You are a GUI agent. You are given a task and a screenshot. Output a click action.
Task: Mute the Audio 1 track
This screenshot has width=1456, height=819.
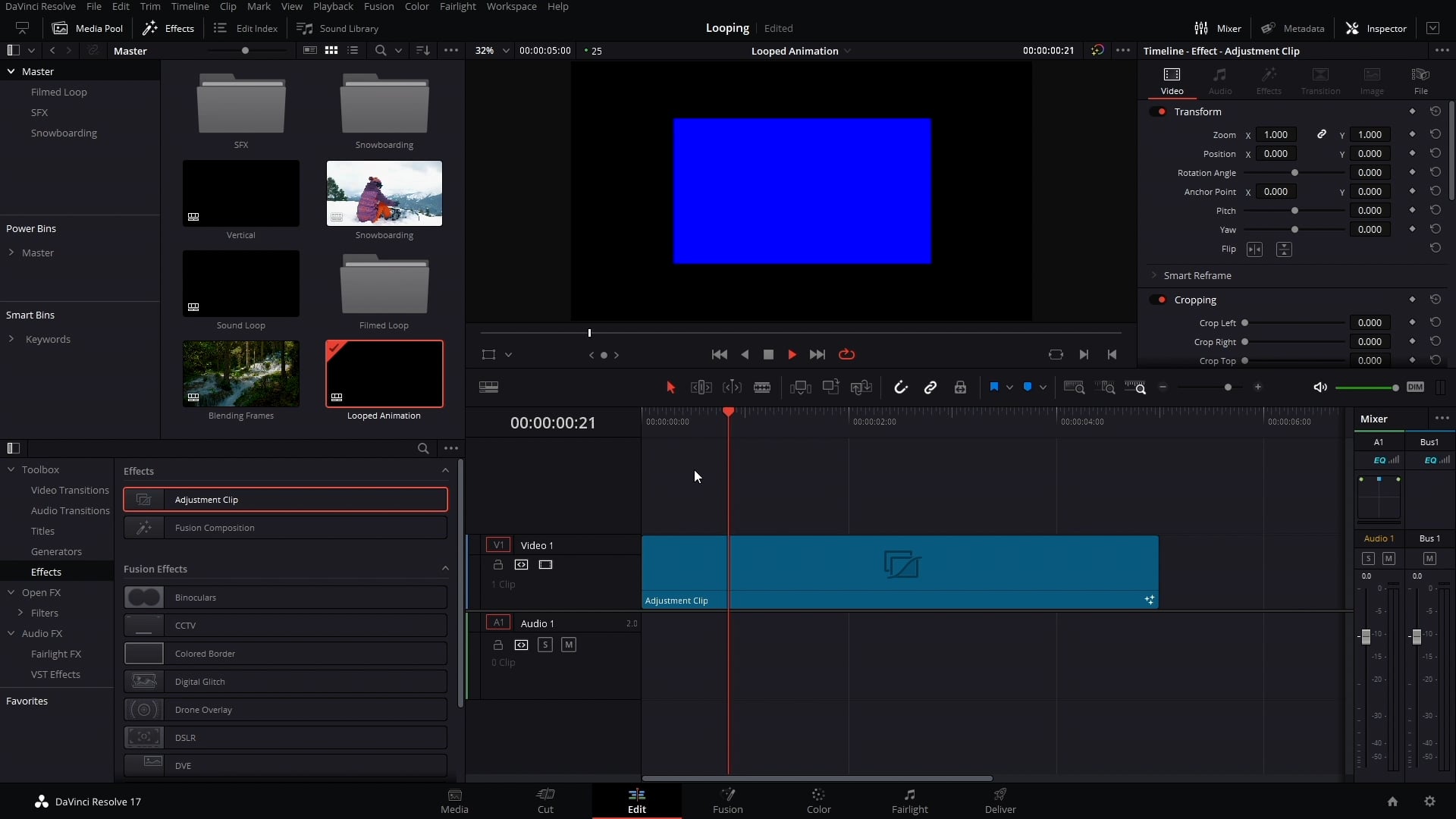(x=569, y=645)
